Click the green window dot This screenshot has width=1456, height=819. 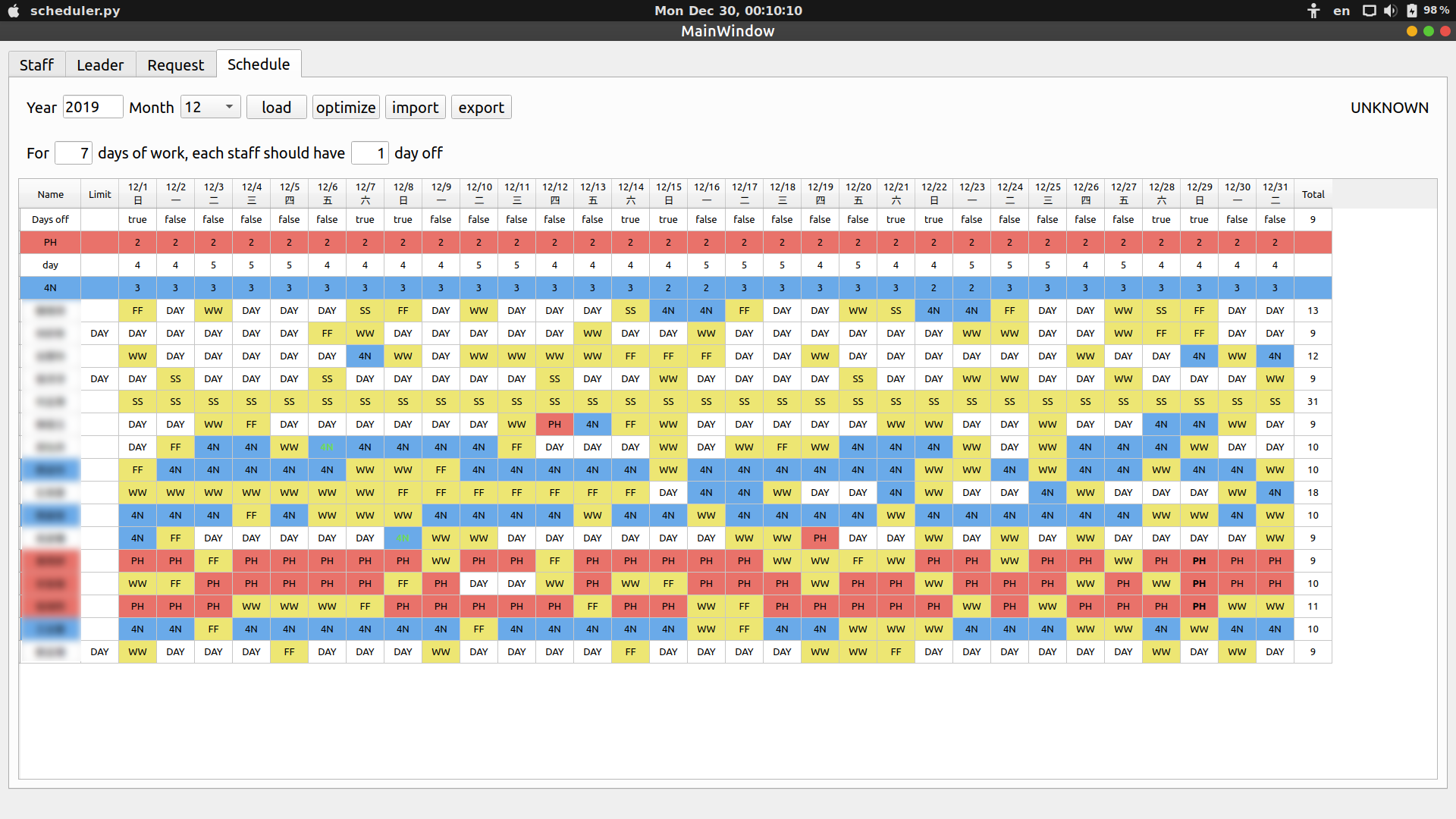[x=1429, y=31]
